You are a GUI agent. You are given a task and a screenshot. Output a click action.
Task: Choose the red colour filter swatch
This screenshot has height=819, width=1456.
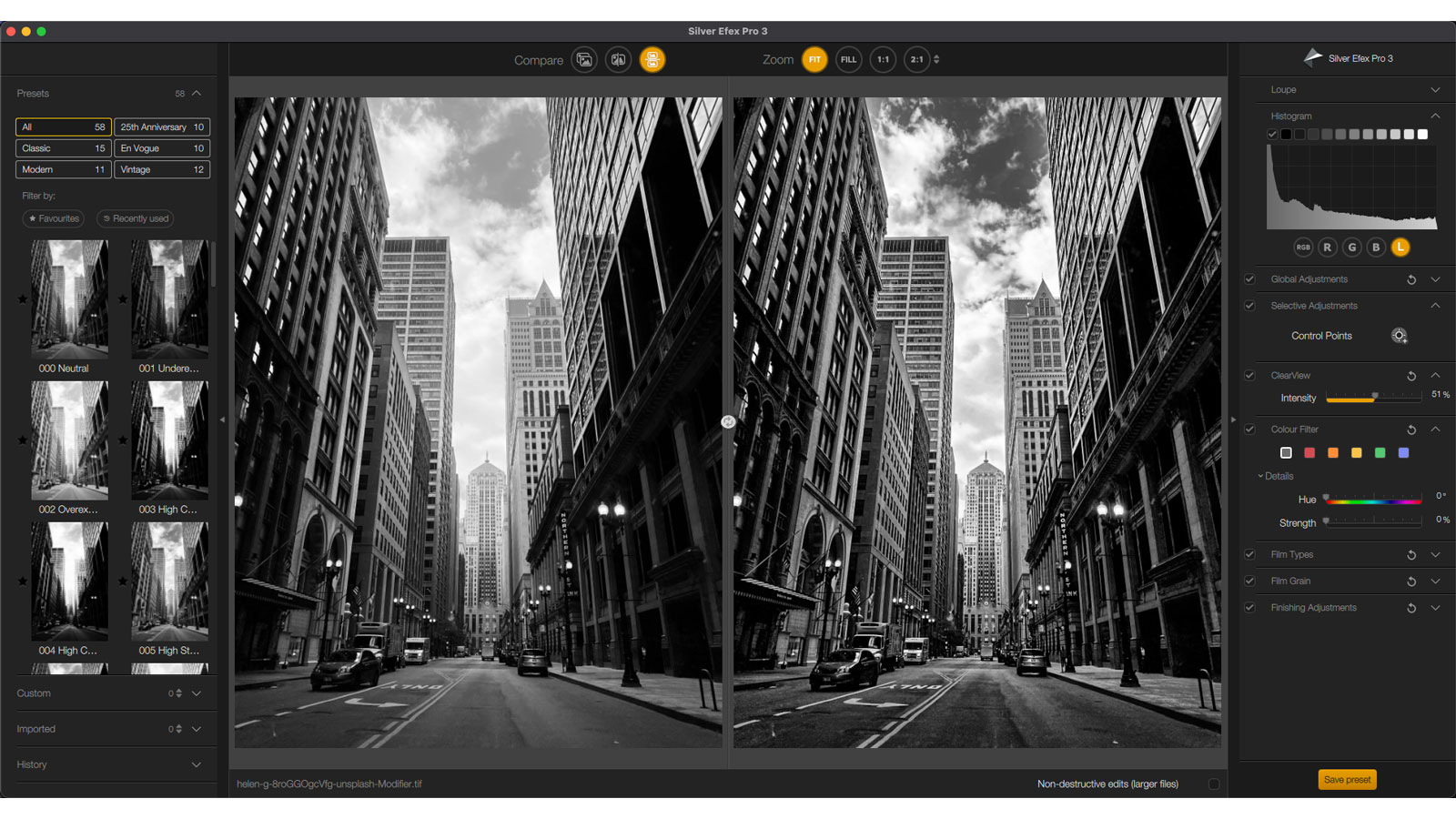[1309, 453]
